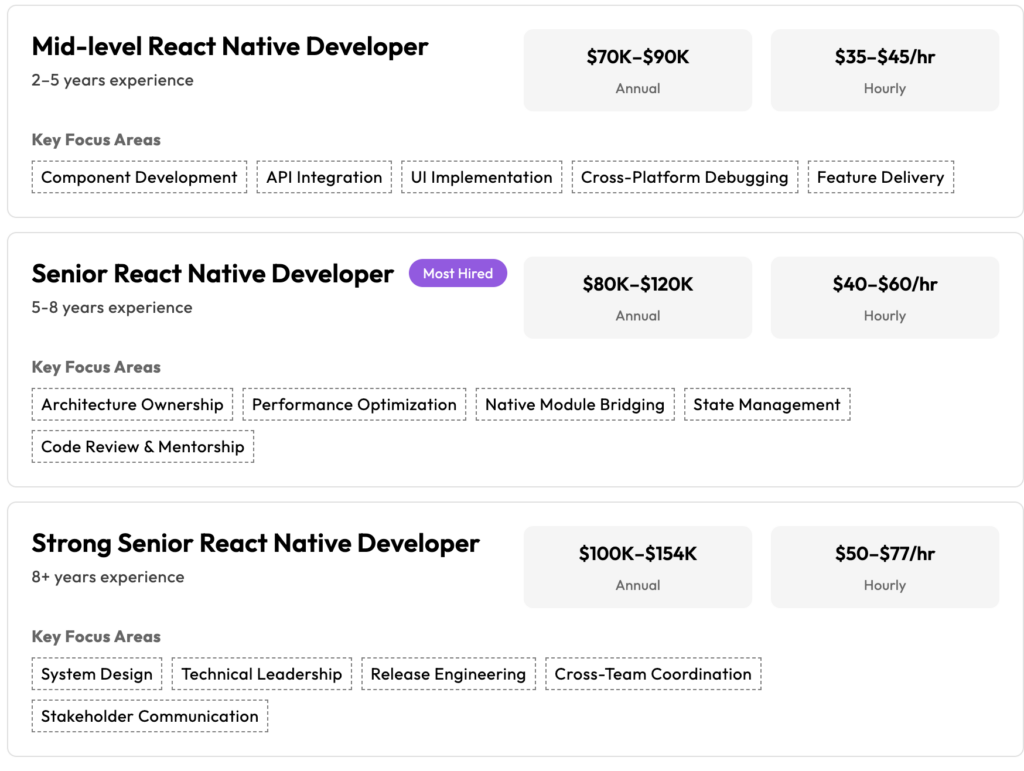Click Key Focus Areas label above Architecture Ownership

pos(96,367)
